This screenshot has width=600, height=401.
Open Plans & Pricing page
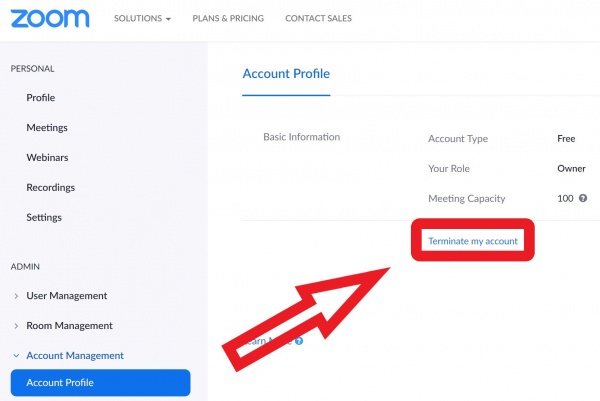tap(228, 18)
